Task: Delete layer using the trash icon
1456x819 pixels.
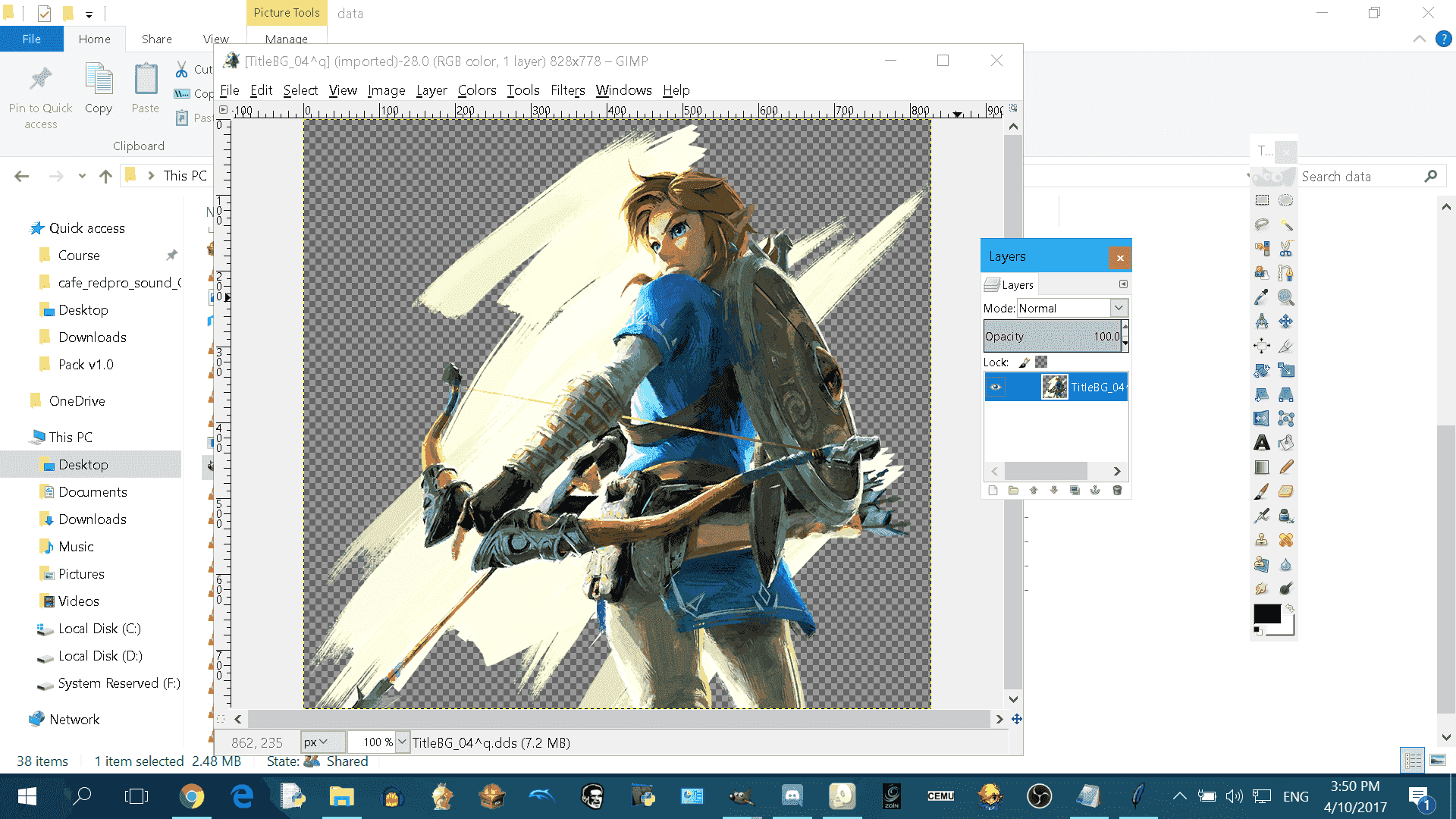Action: point(1117,491)
